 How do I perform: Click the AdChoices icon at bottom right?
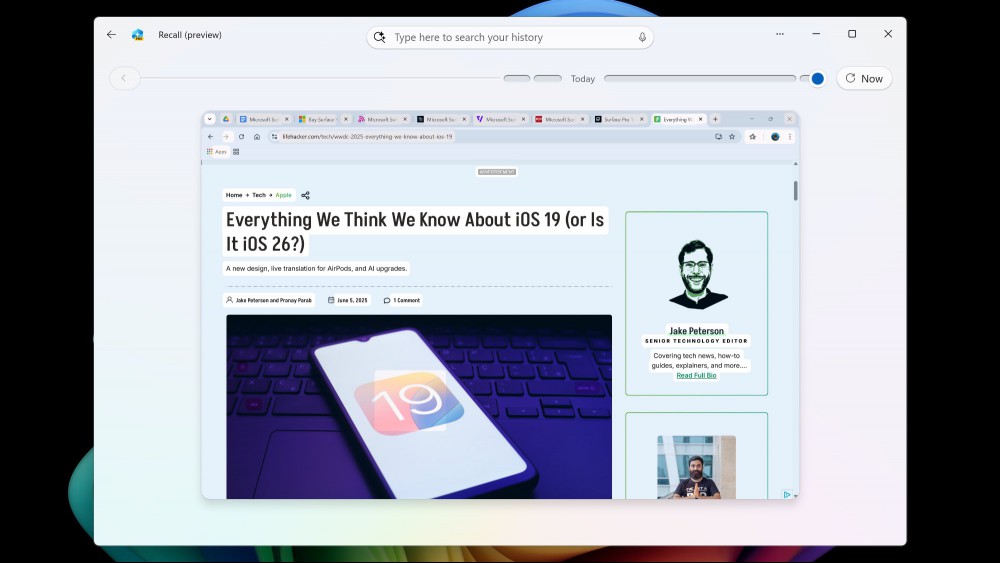787,494
